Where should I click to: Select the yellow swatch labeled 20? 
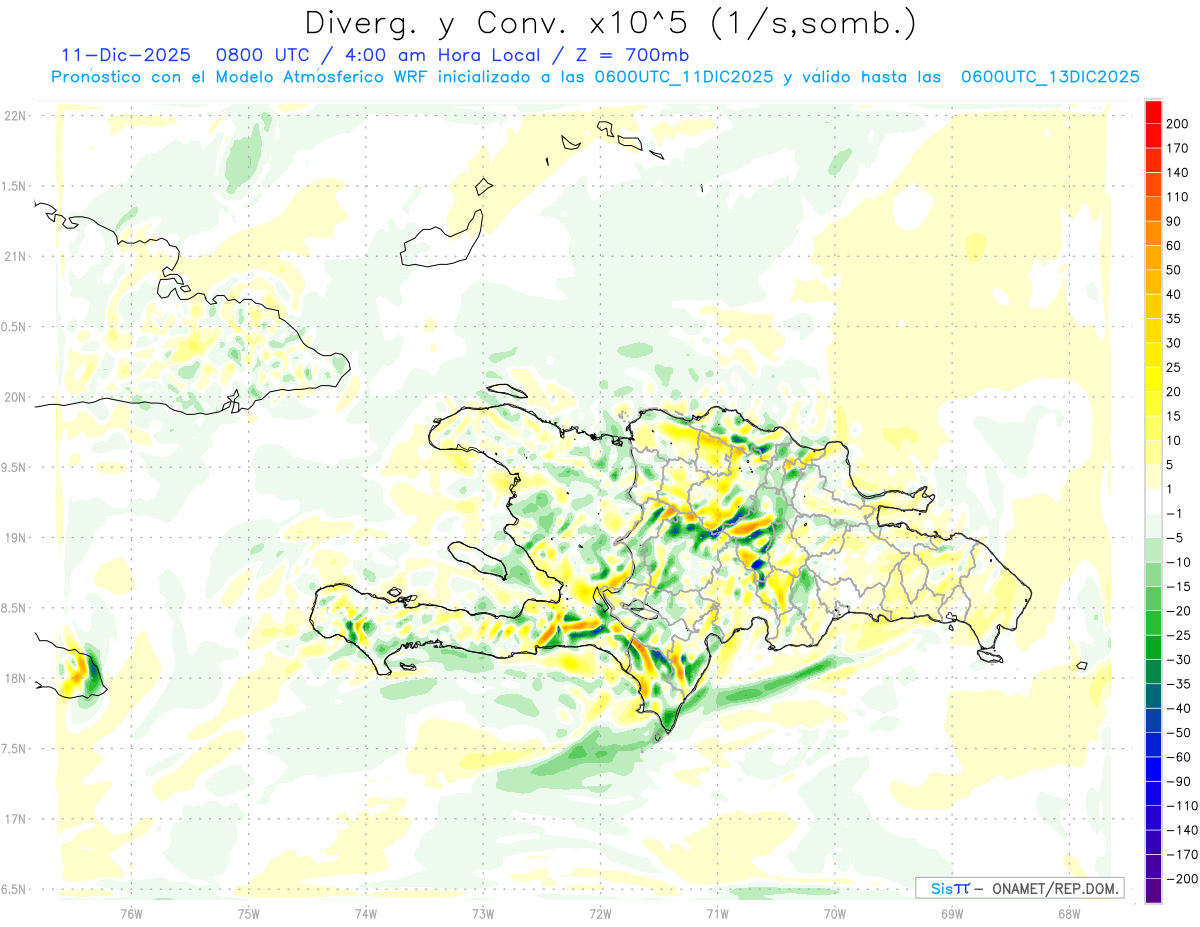click(x=1153, y=379)
